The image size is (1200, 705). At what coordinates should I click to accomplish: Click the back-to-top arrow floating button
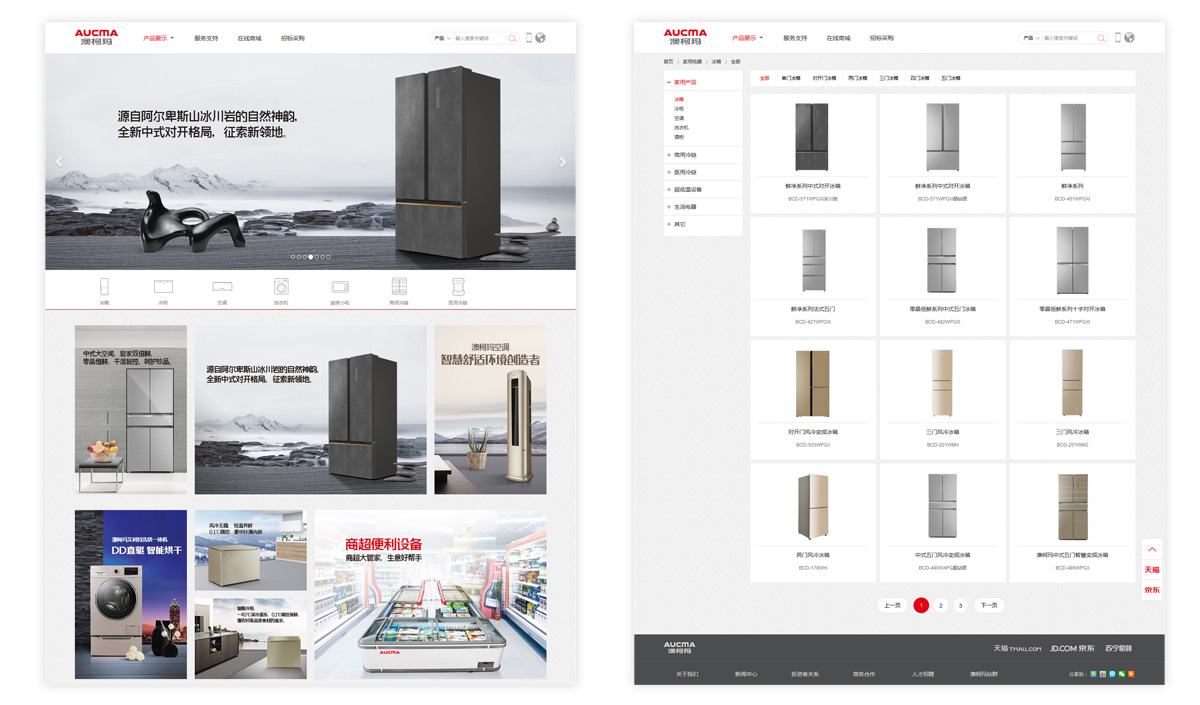(1152, 550)
